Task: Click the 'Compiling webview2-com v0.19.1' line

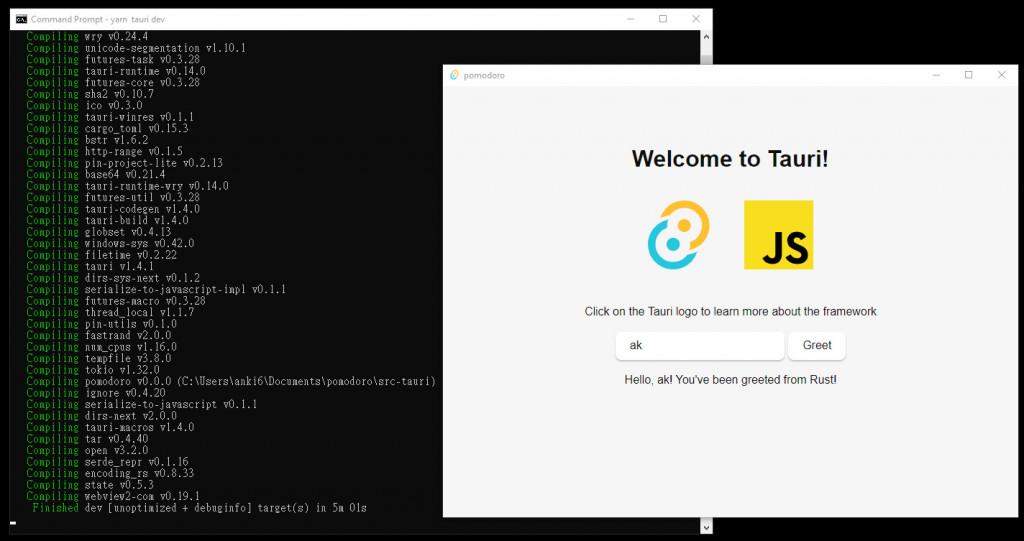Action: 114,496
